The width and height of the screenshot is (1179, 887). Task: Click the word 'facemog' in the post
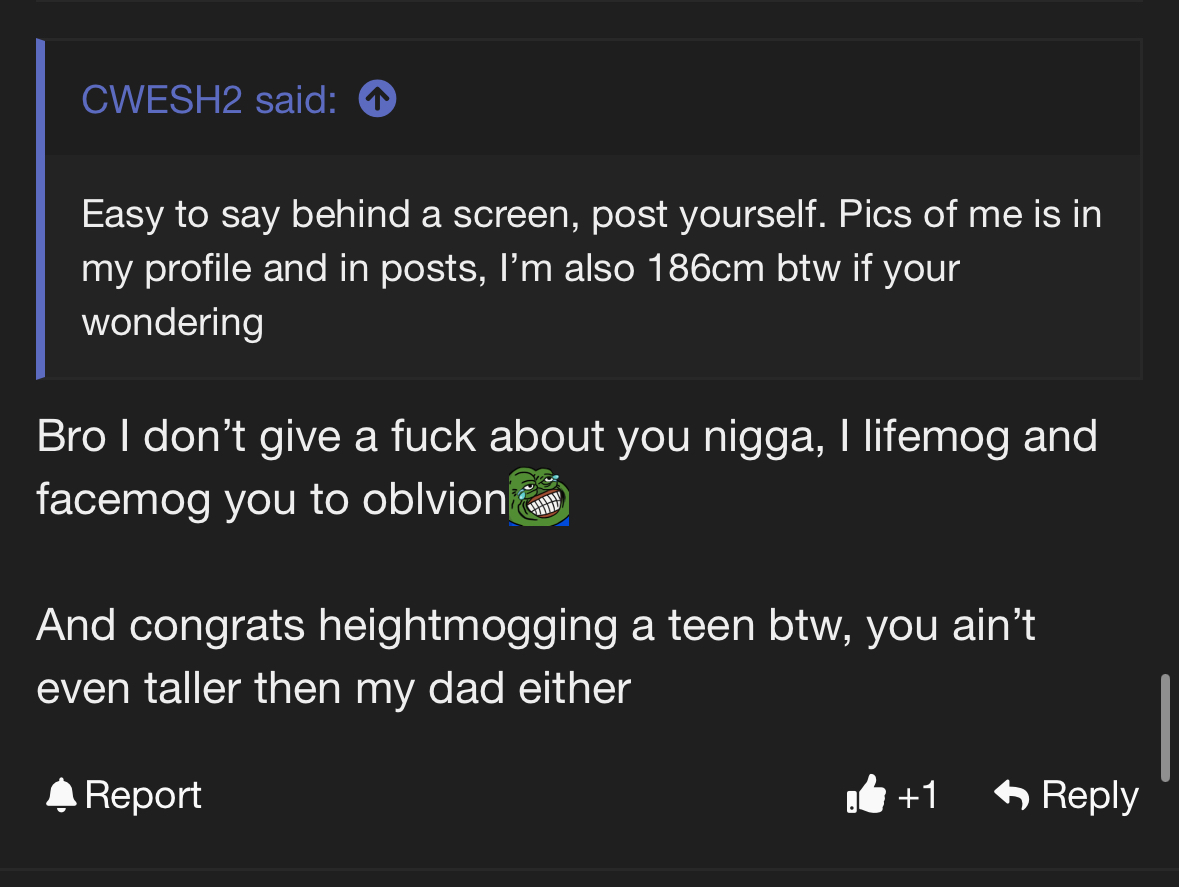(124, 499)
